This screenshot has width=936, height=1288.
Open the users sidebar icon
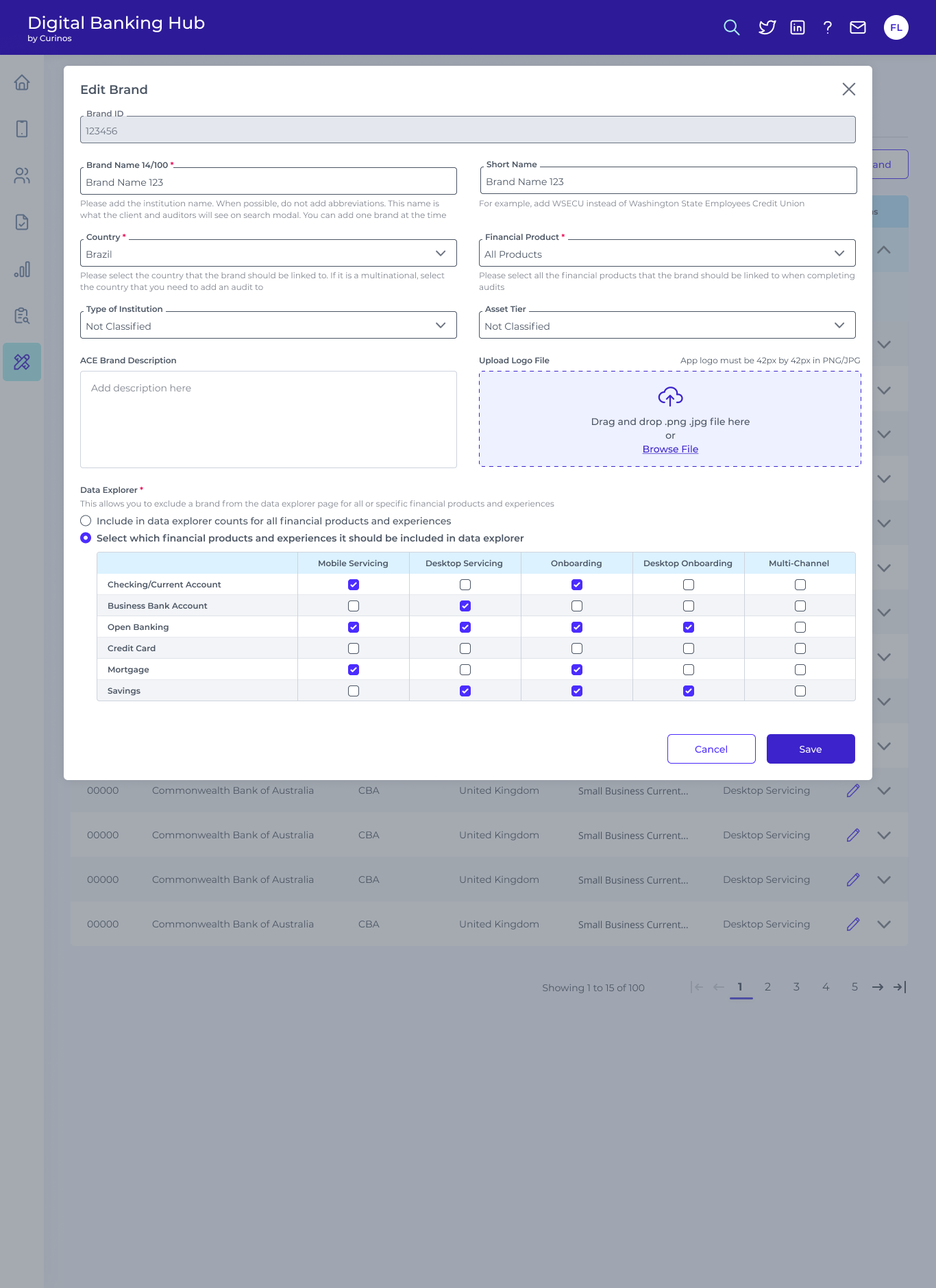coord(22,175)
